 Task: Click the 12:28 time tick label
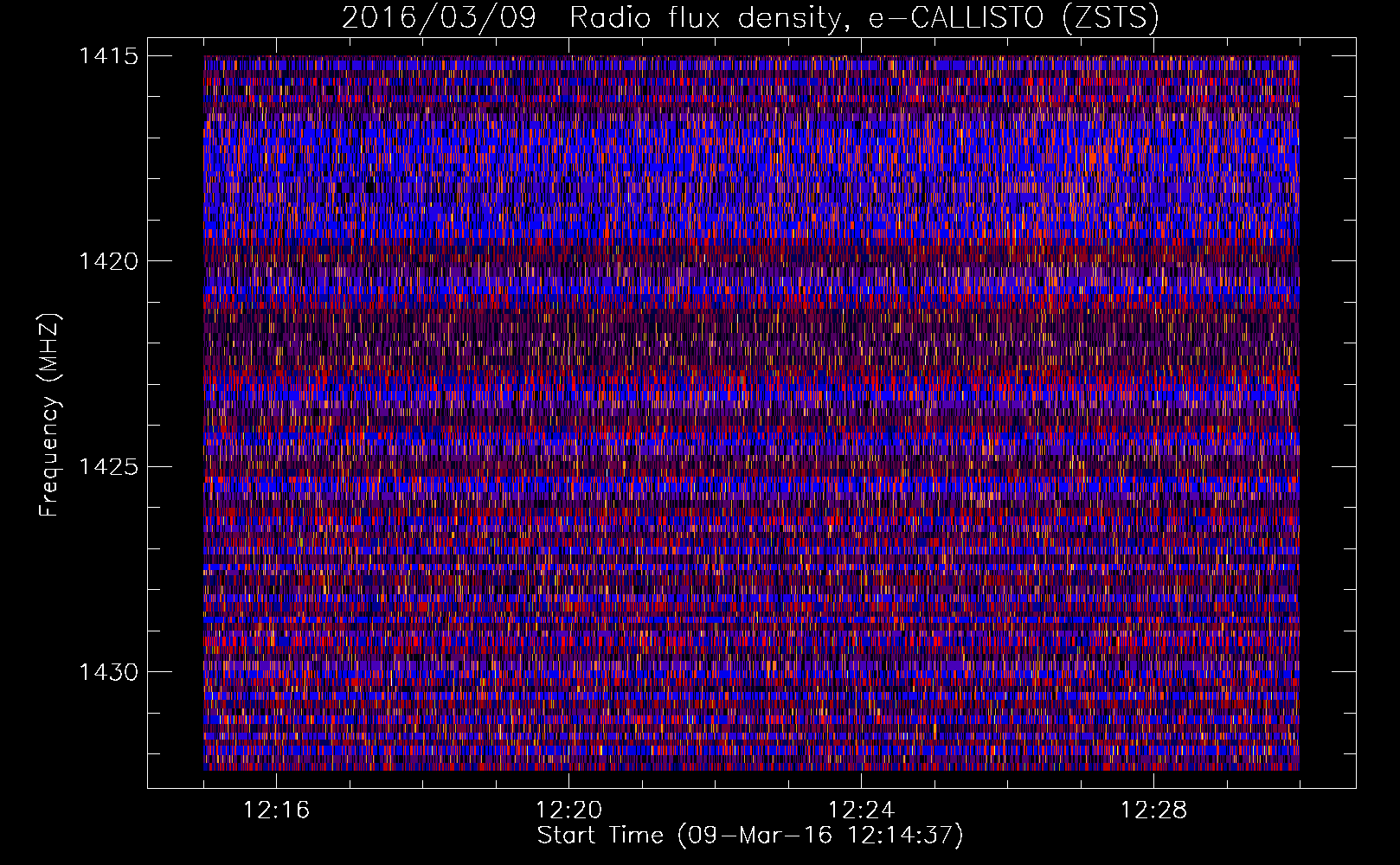click(1153, 811)
